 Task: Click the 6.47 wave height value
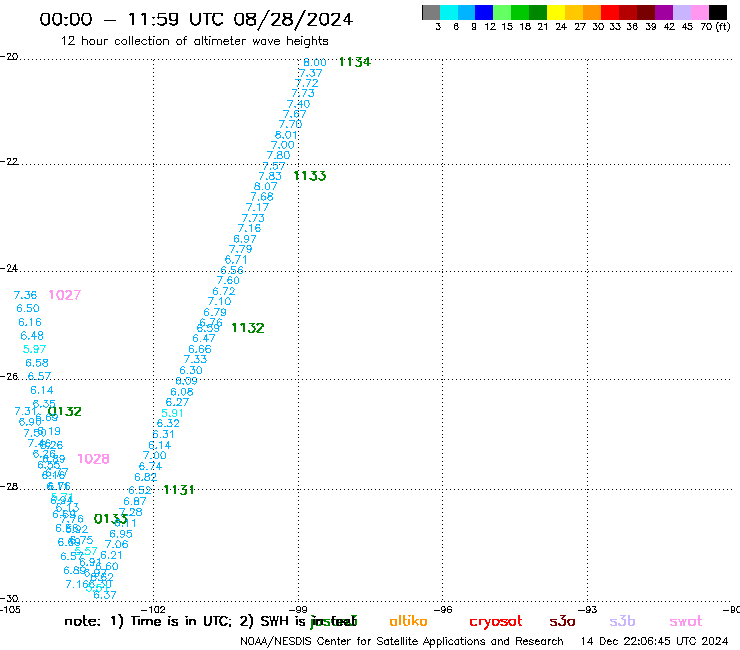click(204, 338)
